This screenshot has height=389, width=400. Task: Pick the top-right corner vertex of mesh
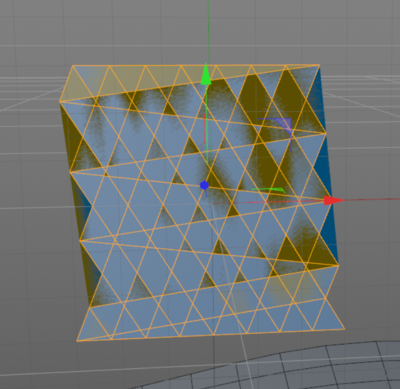pos(319,65)
